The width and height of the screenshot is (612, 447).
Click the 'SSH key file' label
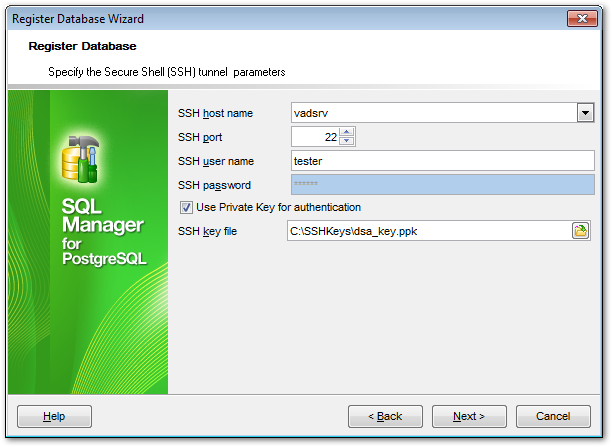click(x=207, y=232)
